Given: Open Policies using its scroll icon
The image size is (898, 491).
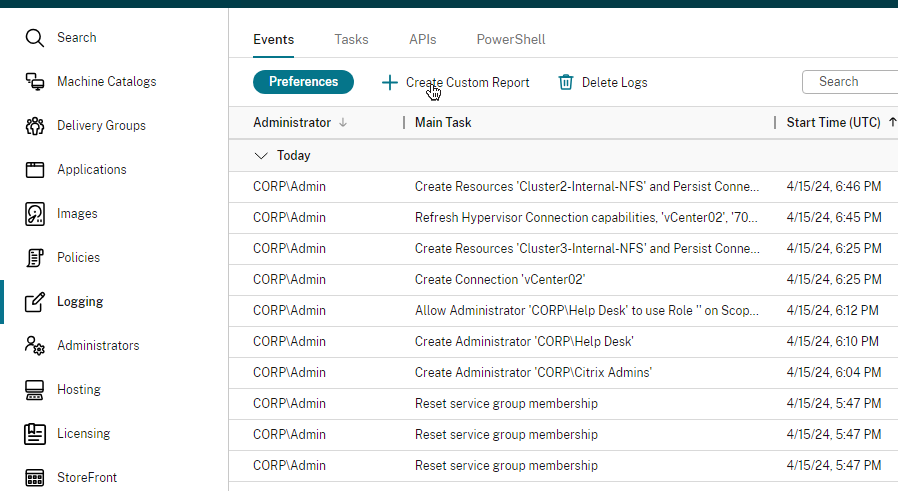Looking at the screenshot, I should (35, 258).
